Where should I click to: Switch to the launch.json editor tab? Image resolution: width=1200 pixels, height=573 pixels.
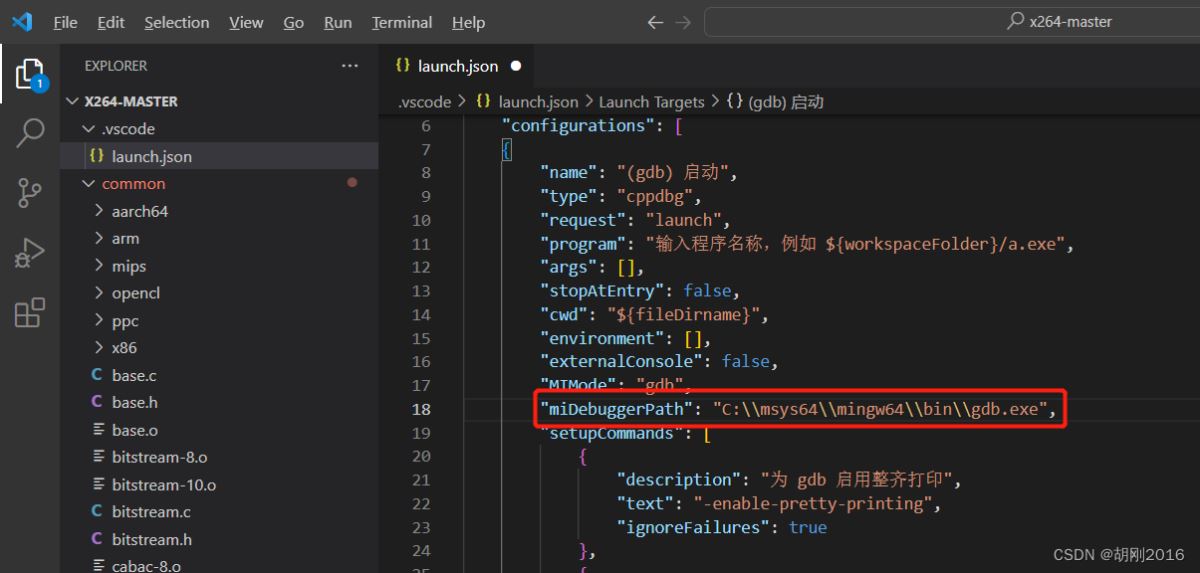point(458,66)
